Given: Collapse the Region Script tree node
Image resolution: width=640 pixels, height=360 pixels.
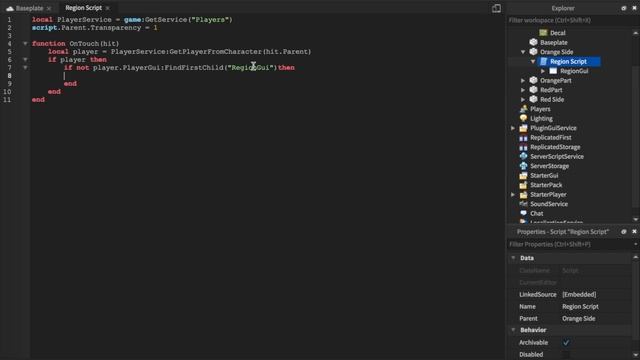Looking at the screenshot, I should tap(533, 62).
